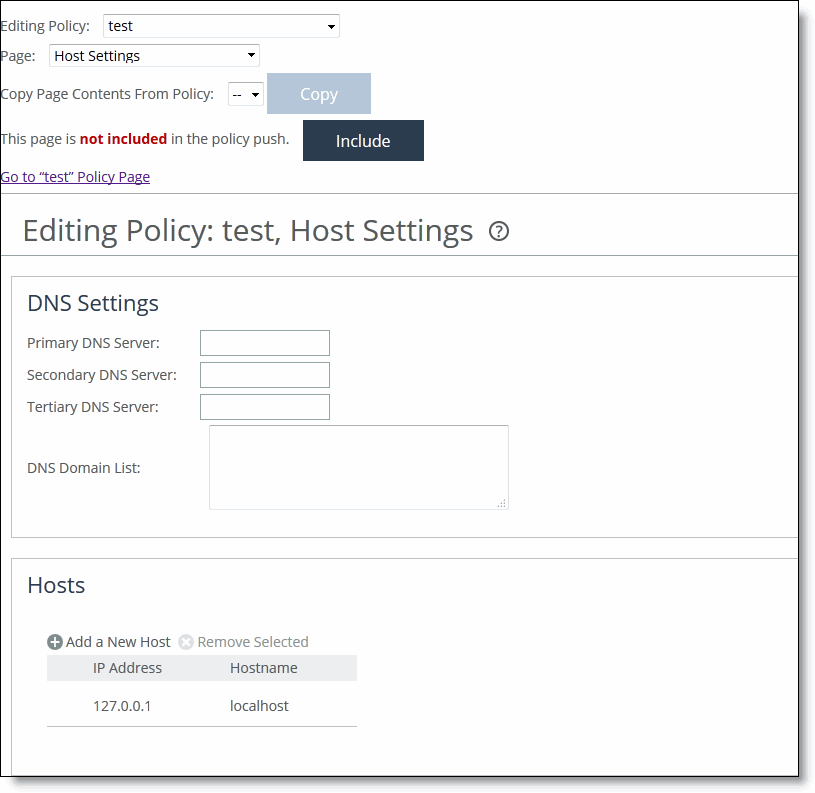This screenshot has width=815, height=793.
Task: Select the 127.0.0.1 IP address cell
Action: click(x=122, y=706)
